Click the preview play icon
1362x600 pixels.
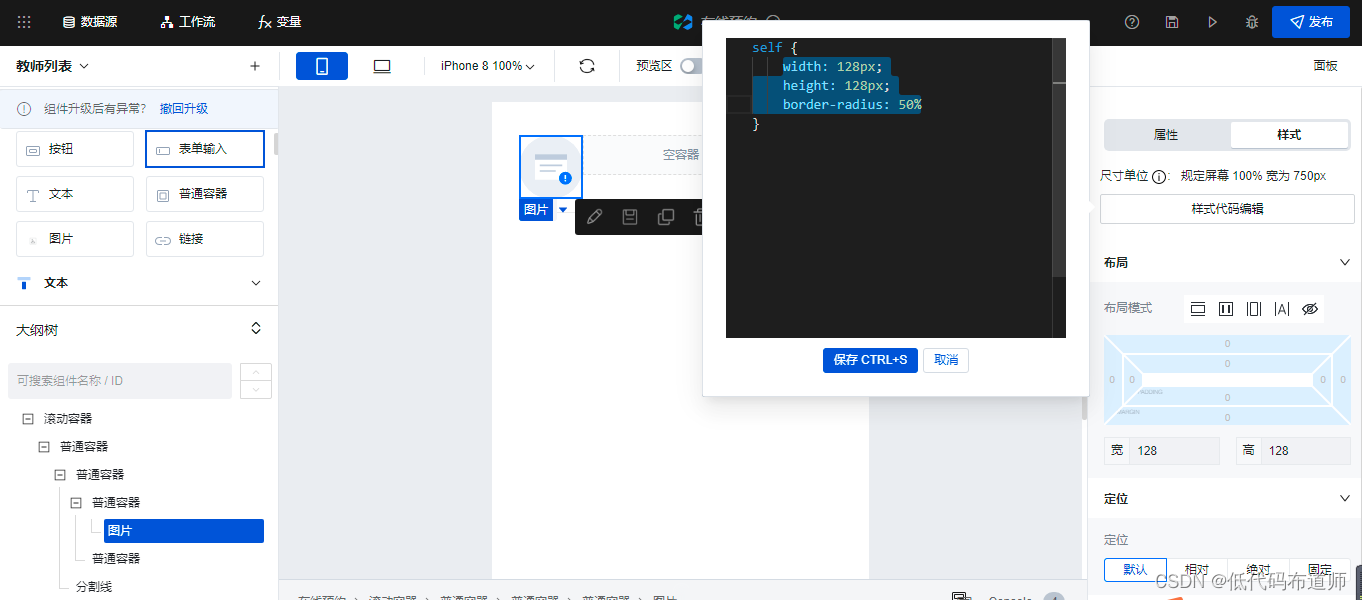(x=1212, y=22)
